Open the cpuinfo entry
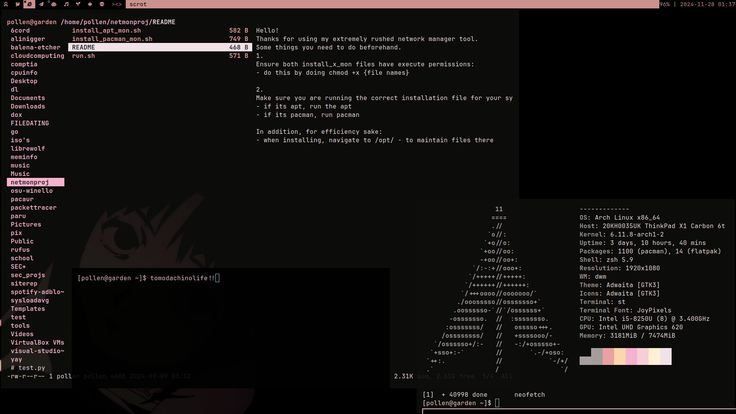 (x=24, y=73)
